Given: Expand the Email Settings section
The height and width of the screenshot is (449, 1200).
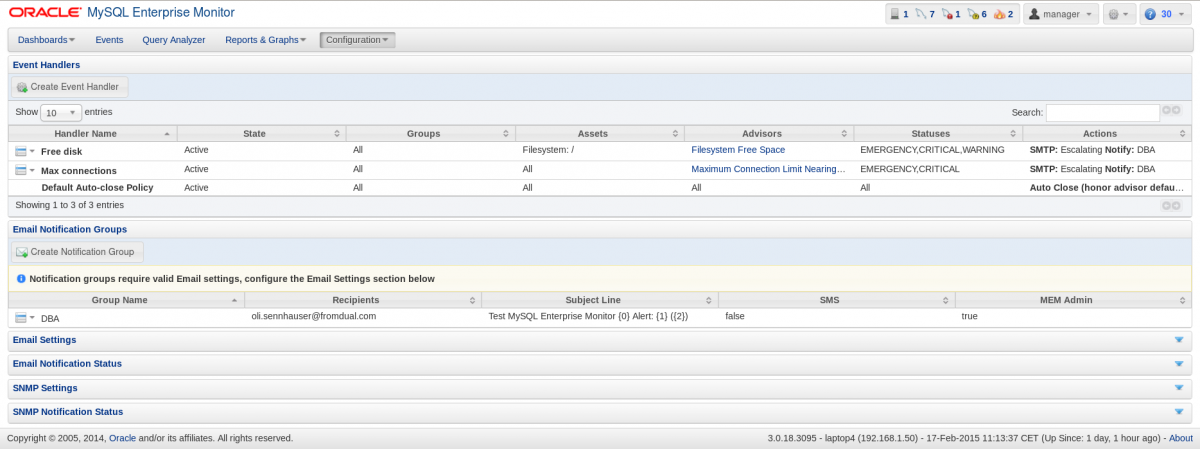Looking at the screenshot, I should [x=600, y=340].
